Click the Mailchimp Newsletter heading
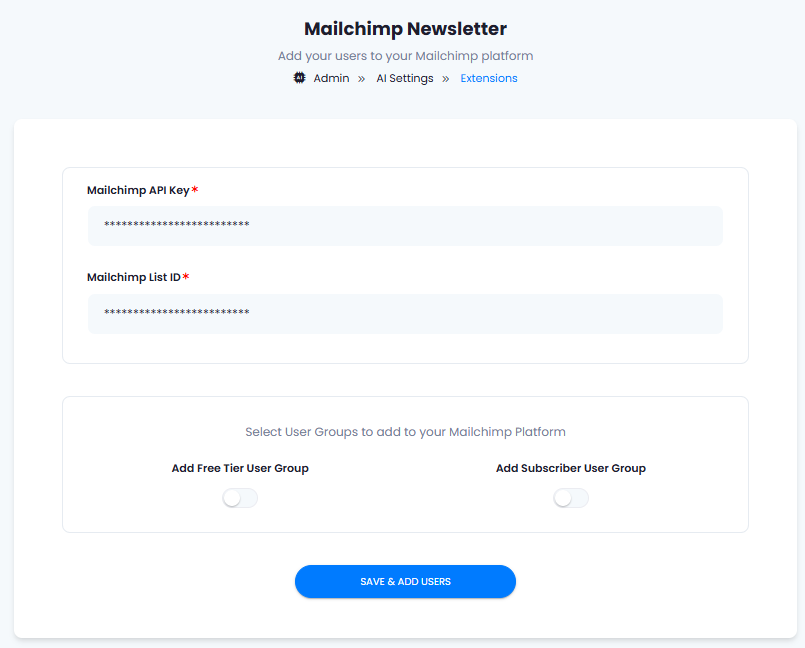This screenshot has height=648, width=805. pos(405,29)
